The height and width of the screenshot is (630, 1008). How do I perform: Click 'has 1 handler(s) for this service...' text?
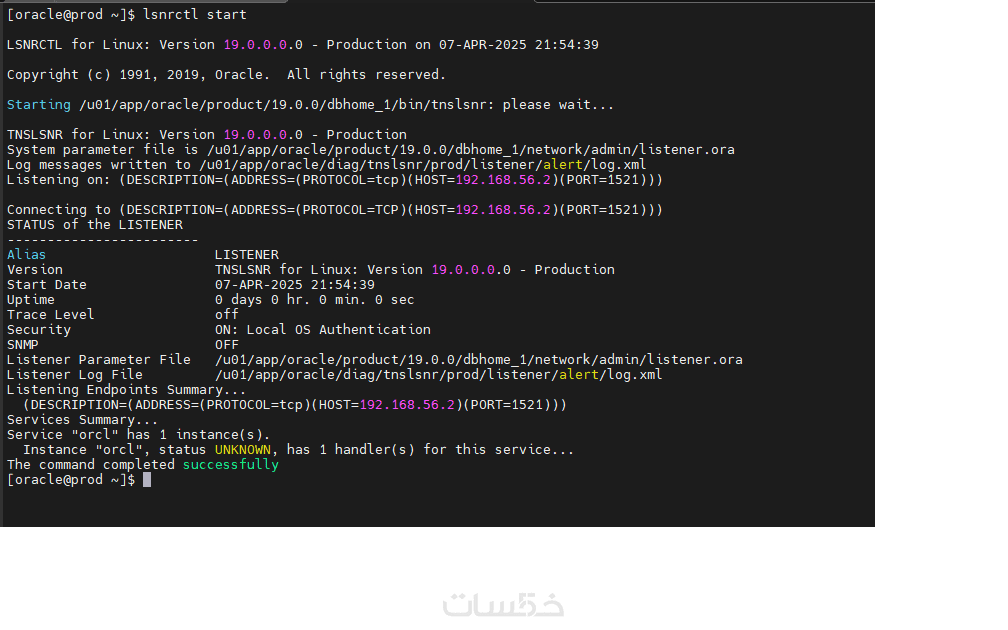430,450
